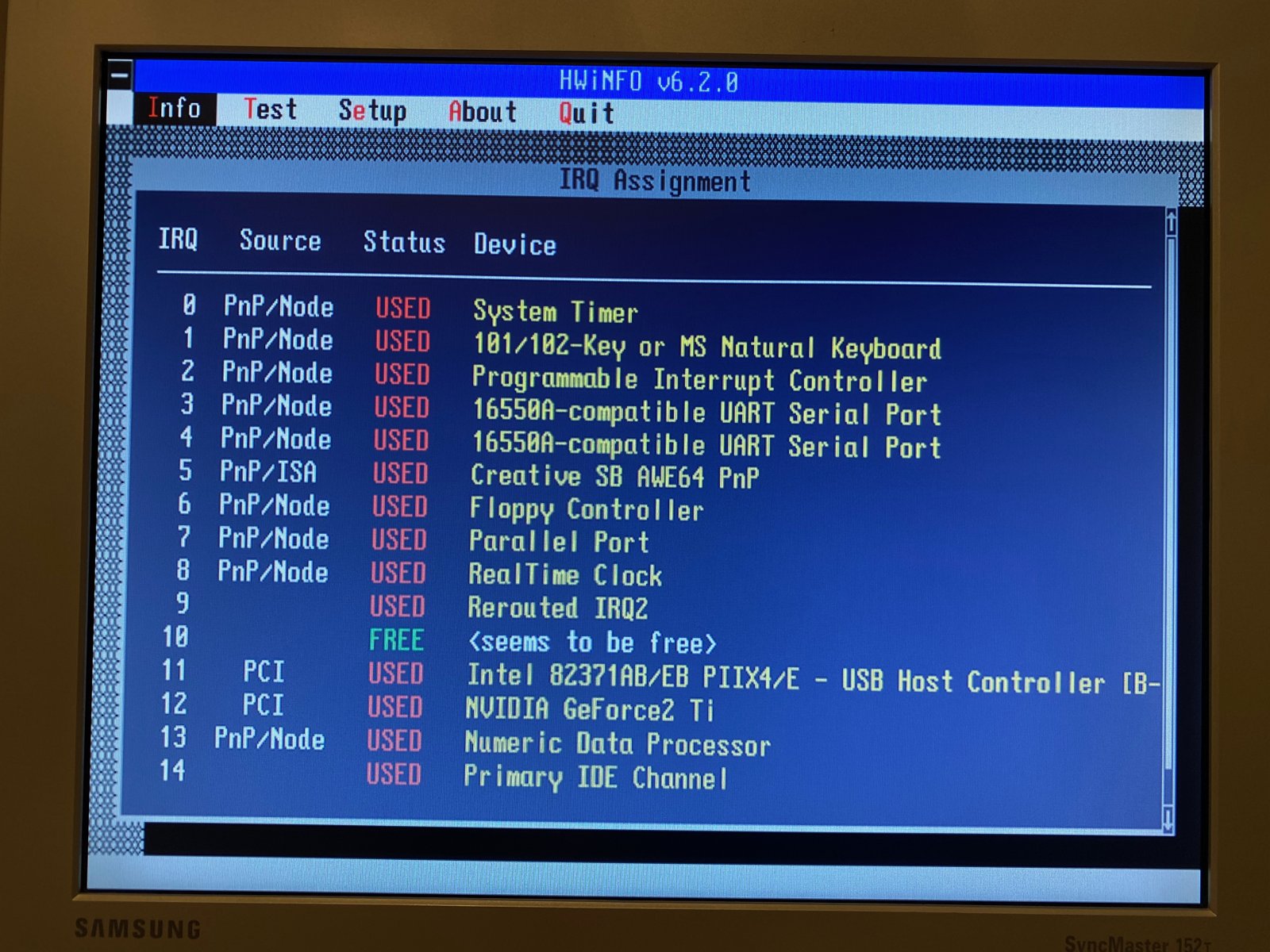Click the Source column header
Viewport: 1270px width, 952px height.
280,240
